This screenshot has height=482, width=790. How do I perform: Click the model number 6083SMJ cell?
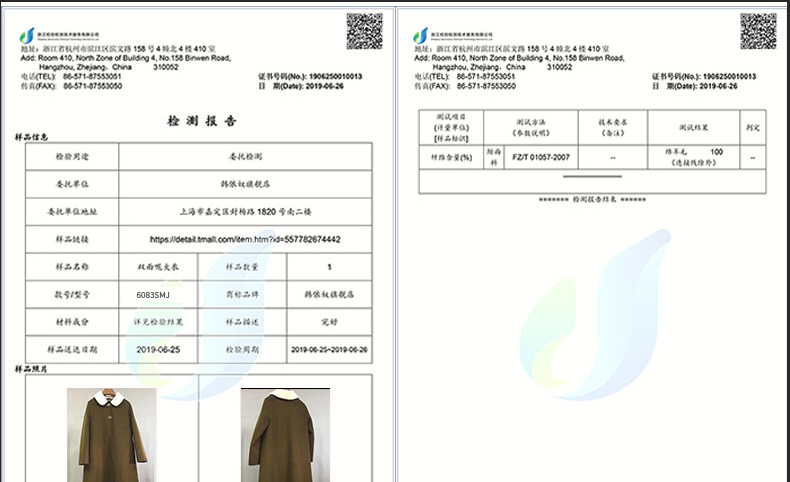tap(158, 296)
